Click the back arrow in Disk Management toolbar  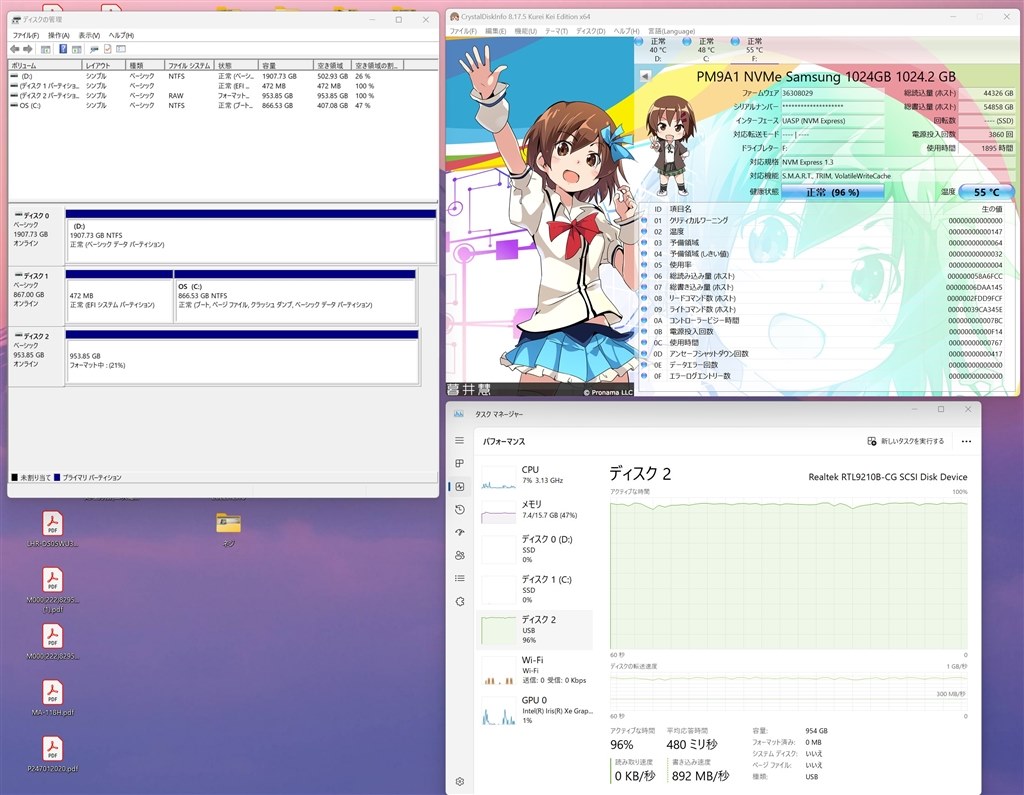tap(15, 49)
